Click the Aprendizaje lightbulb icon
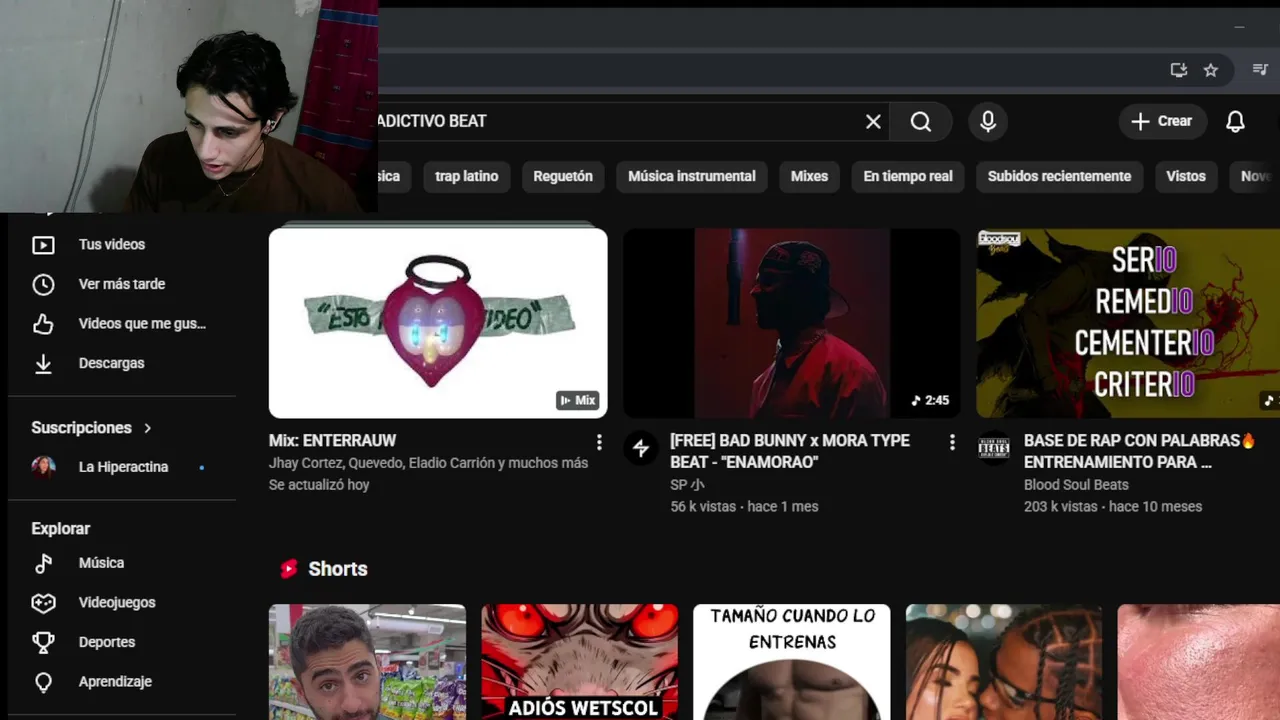 click(43, 682)
